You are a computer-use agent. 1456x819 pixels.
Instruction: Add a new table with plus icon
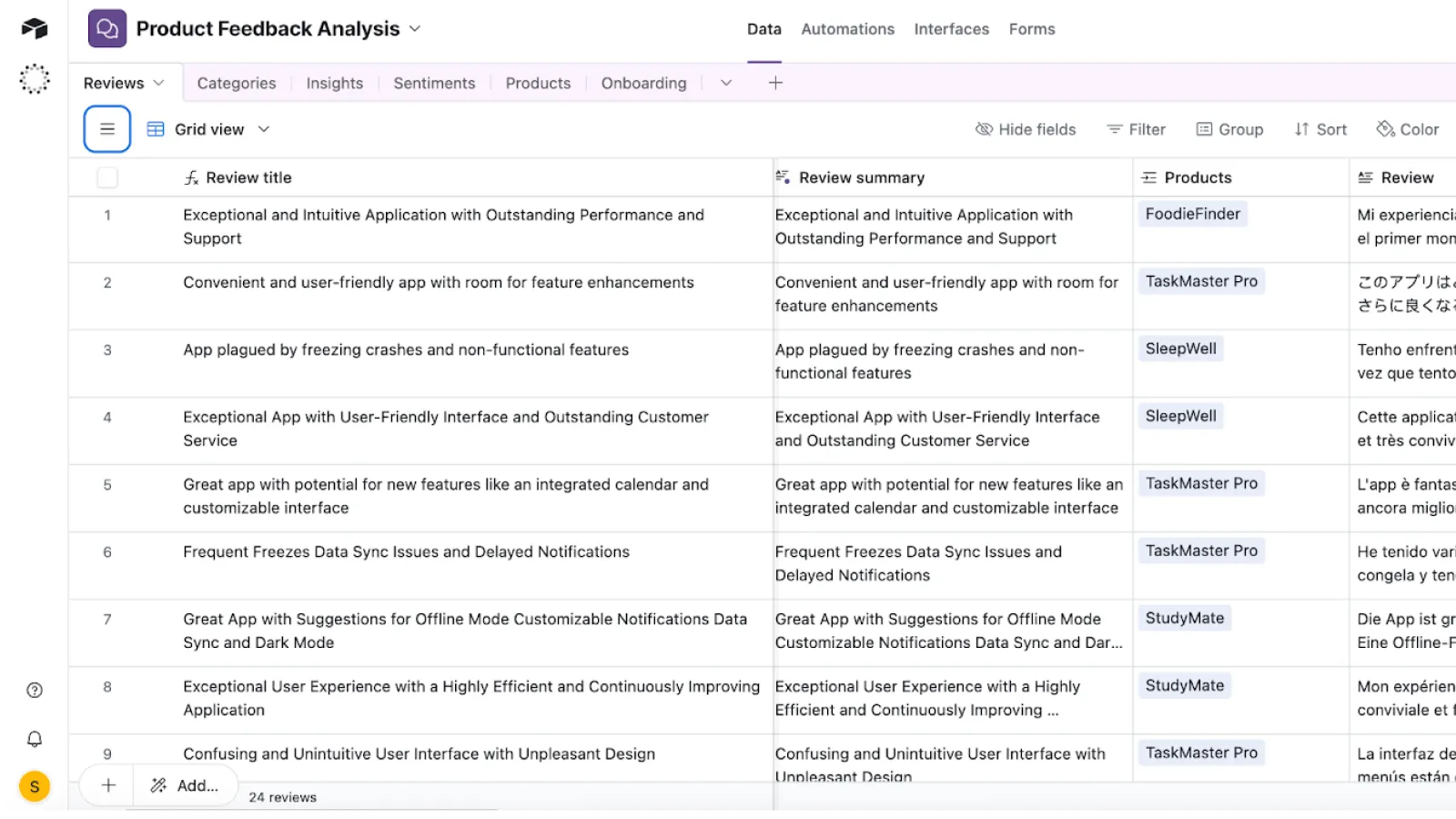coord(775,83)
